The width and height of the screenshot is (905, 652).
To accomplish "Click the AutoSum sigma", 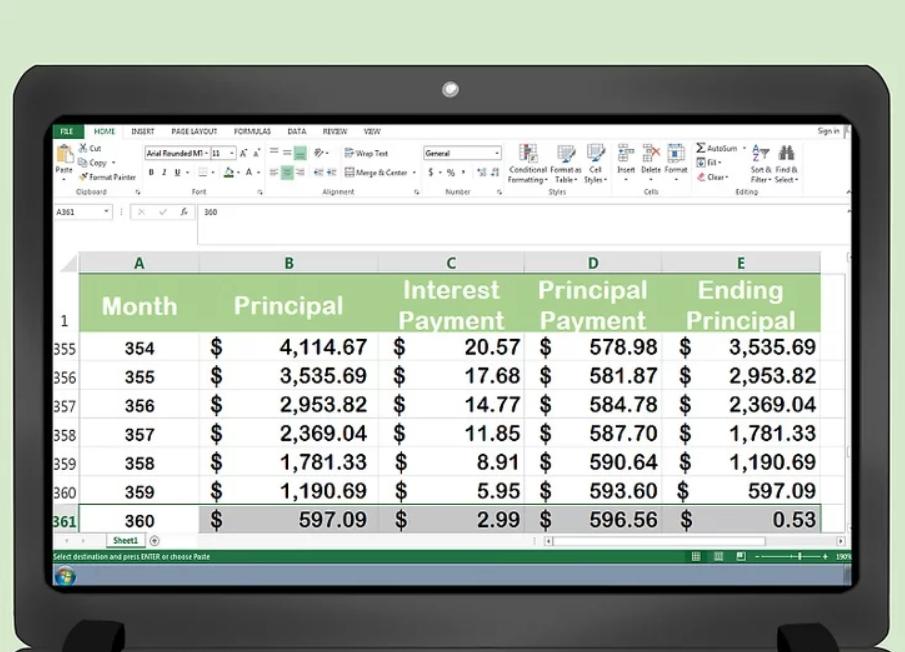I will [701, 148].
